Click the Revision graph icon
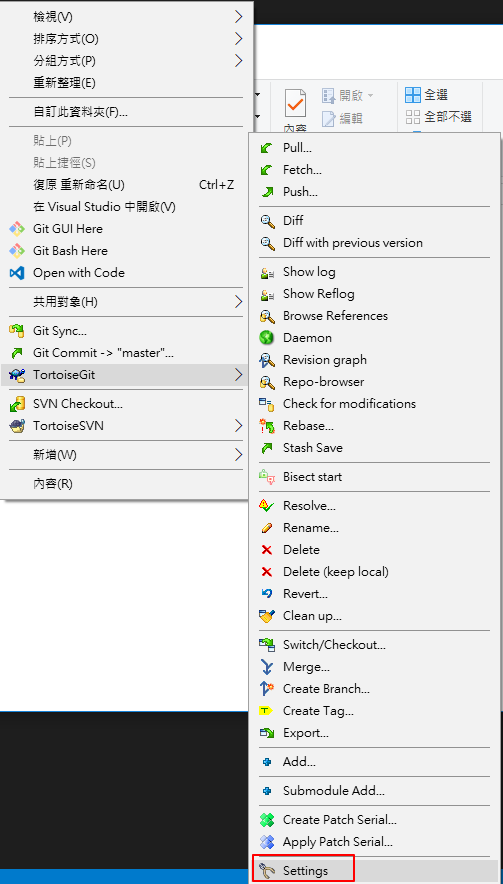The image size is (503, 884). (267, 360)
